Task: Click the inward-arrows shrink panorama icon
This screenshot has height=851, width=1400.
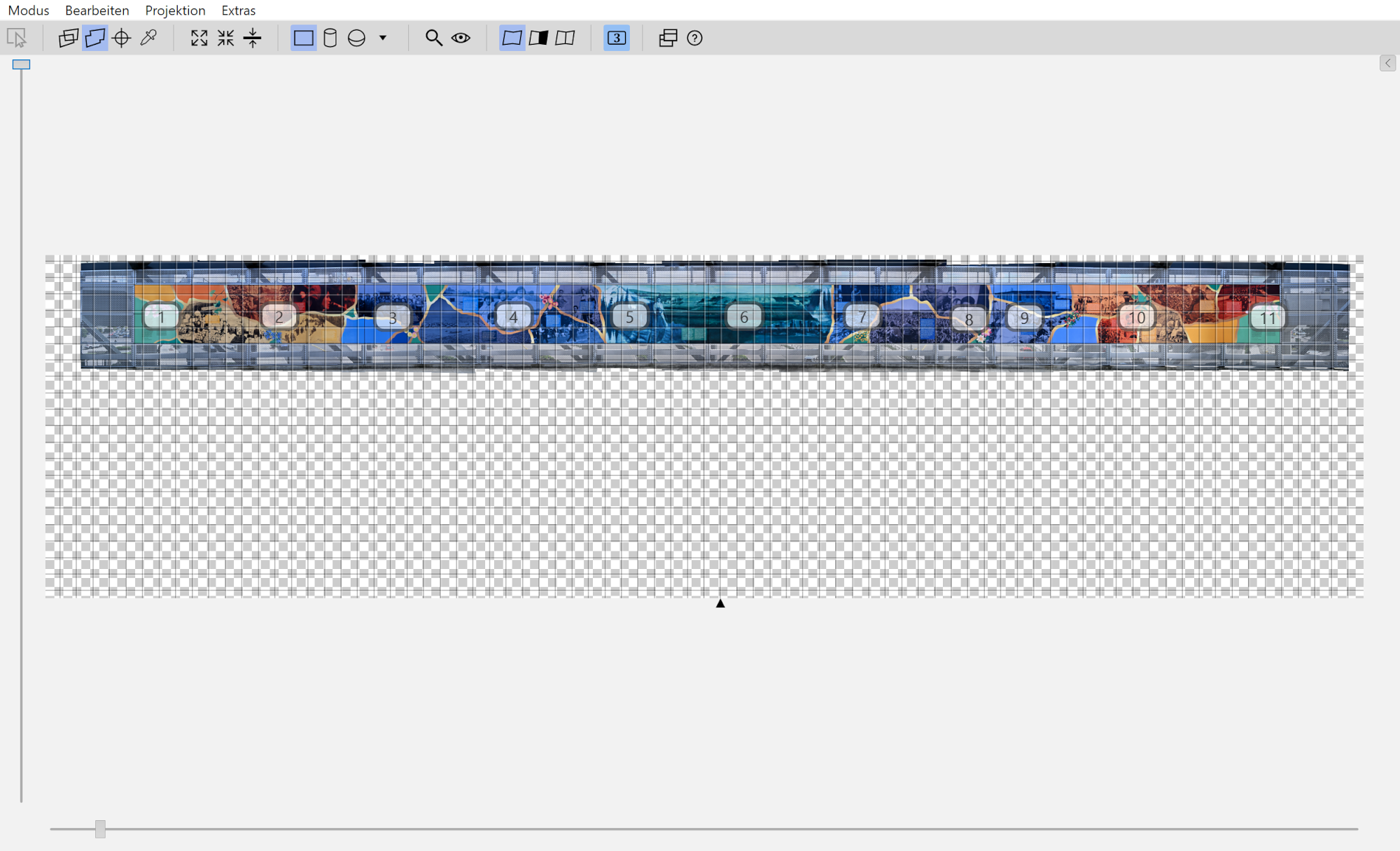Action: 225,38
